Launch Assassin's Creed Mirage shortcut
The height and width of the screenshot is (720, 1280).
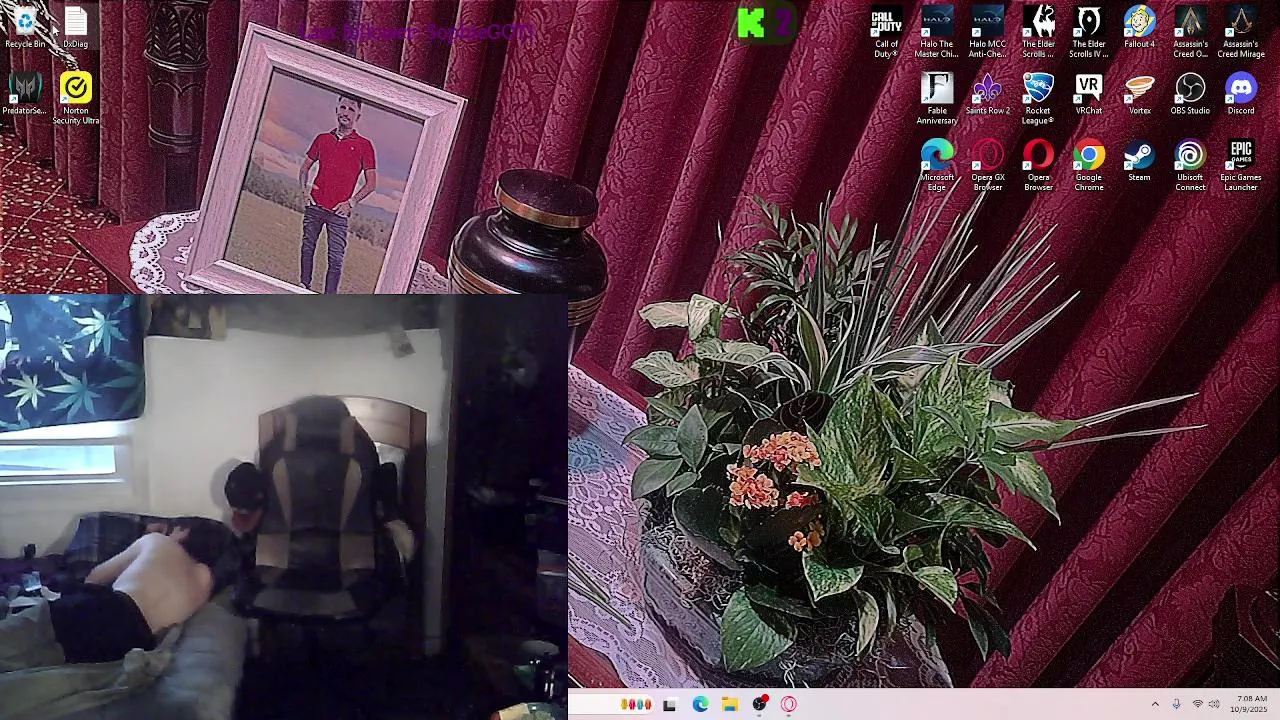(x=1241, y=32)
